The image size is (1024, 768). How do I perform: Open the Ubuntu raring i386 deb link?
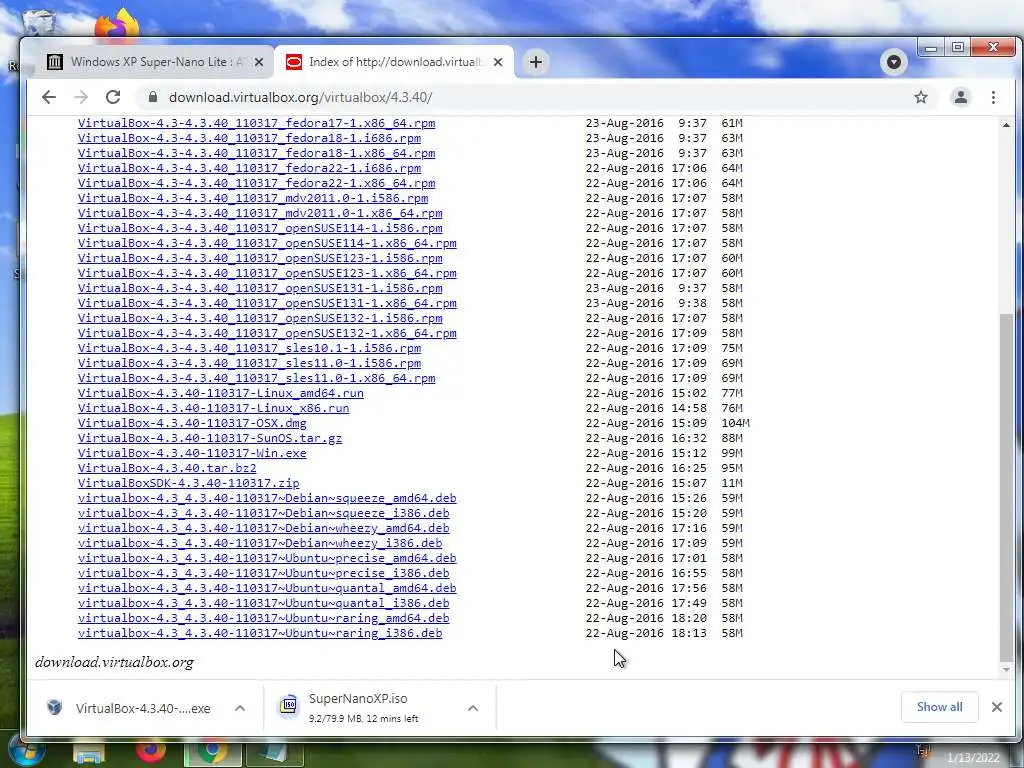(260, 633)
